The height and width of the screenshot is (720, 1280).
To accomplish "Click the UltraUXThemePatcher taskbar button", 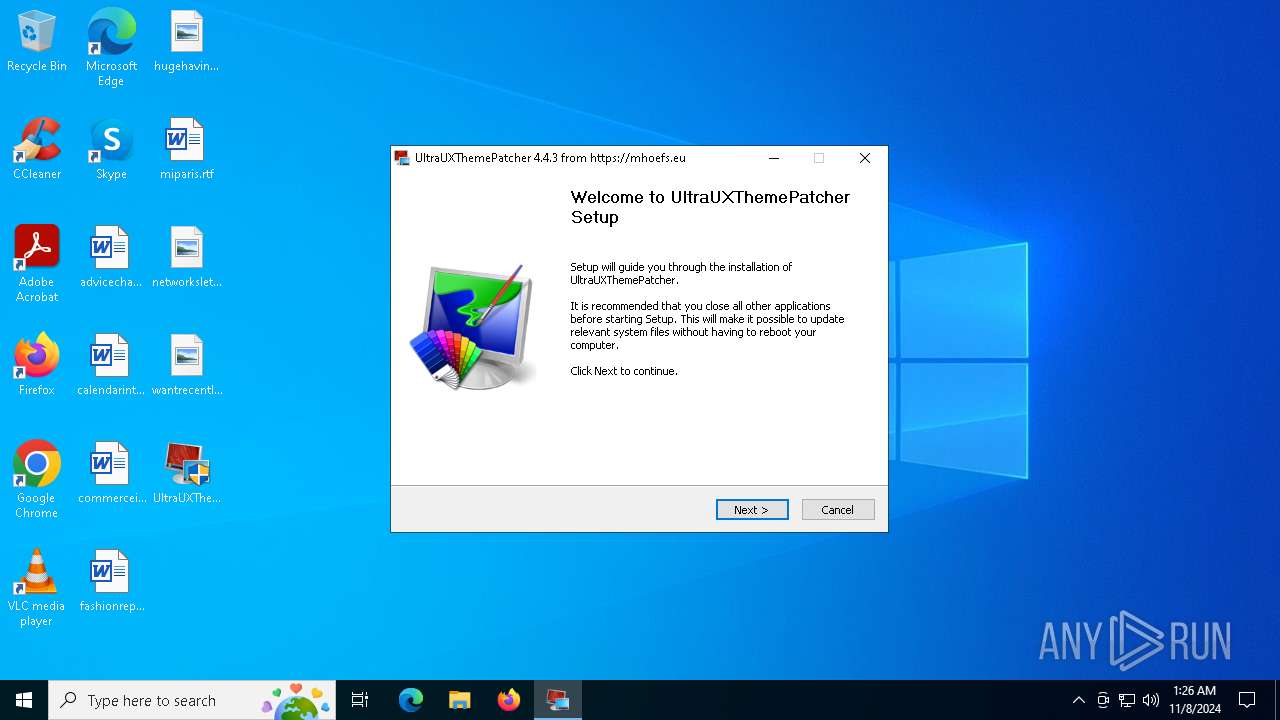I will pos(558,700).
